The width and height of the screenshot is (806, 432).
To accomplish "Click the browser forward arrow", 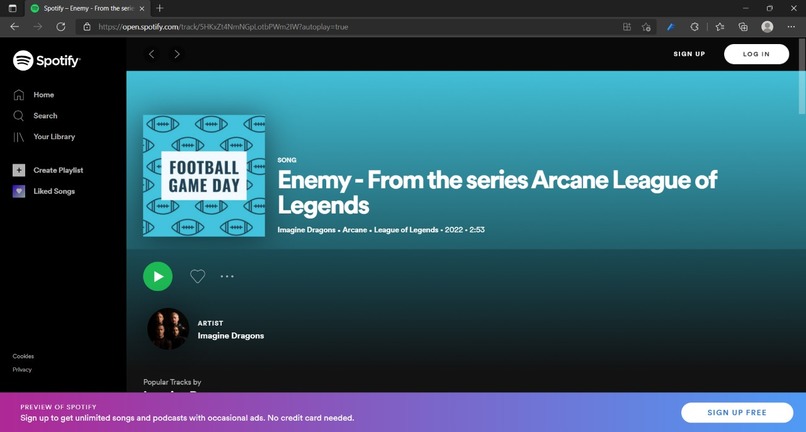I will point(38,27).
